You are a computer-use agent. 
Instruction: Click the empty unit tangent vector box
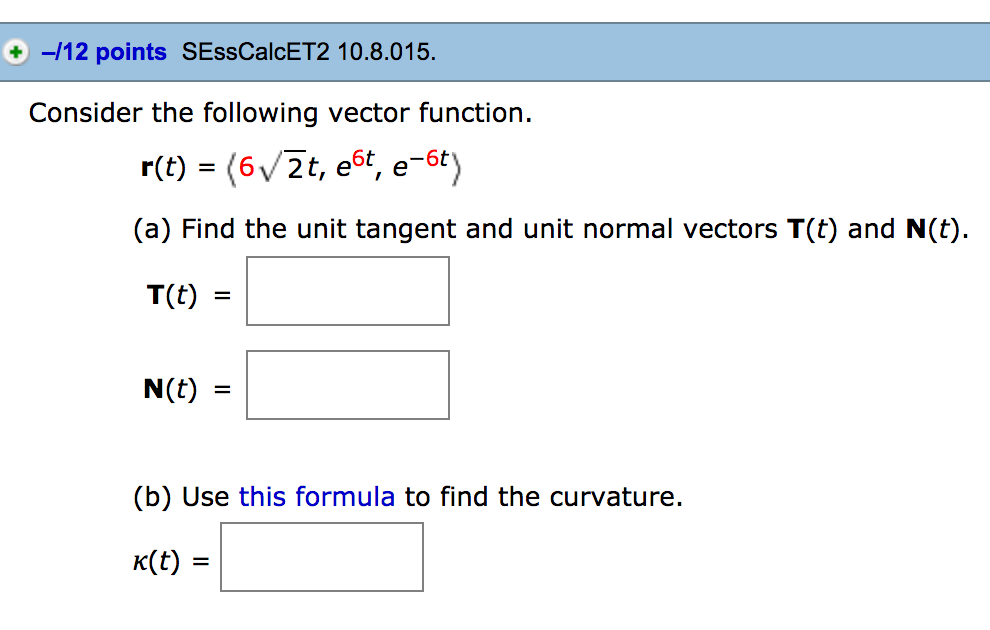[347, 290]
